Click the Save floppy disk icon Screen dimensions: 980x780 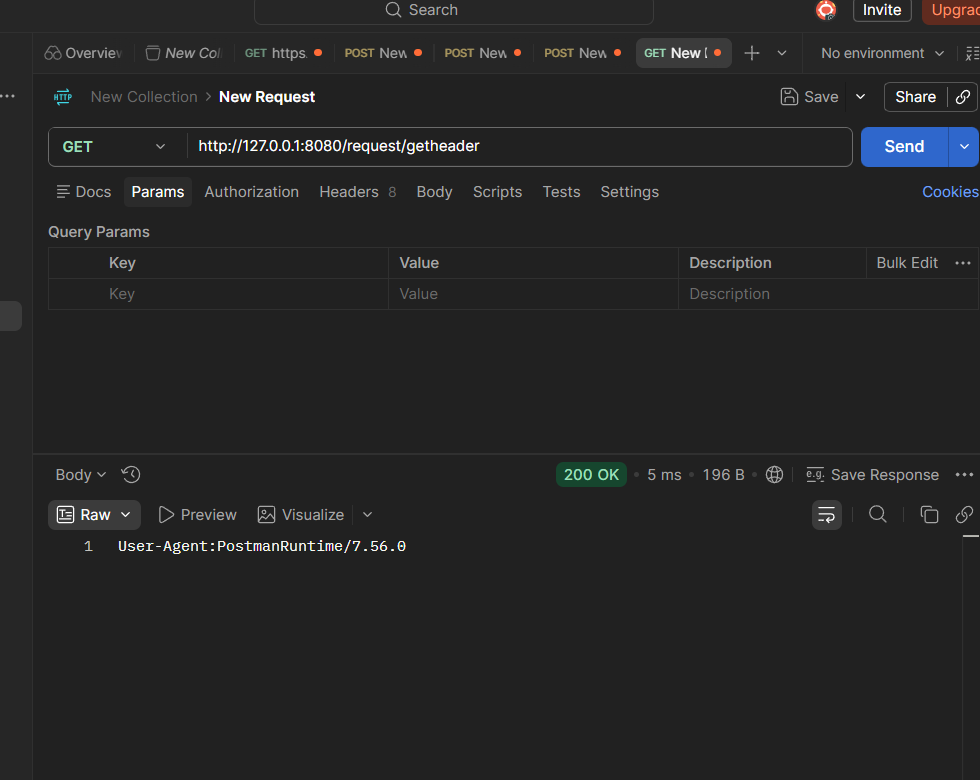point(789,96)
